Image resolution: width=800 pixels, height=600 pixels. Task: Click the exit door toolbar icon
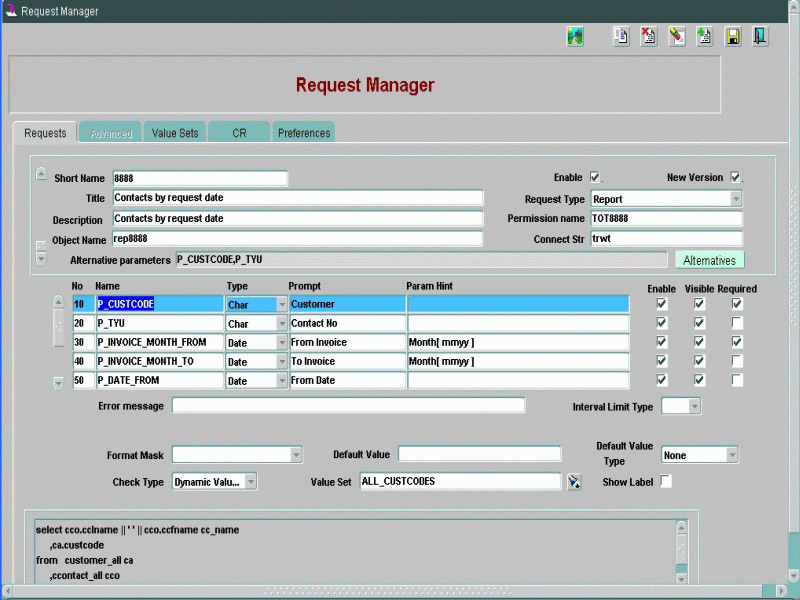761,37
